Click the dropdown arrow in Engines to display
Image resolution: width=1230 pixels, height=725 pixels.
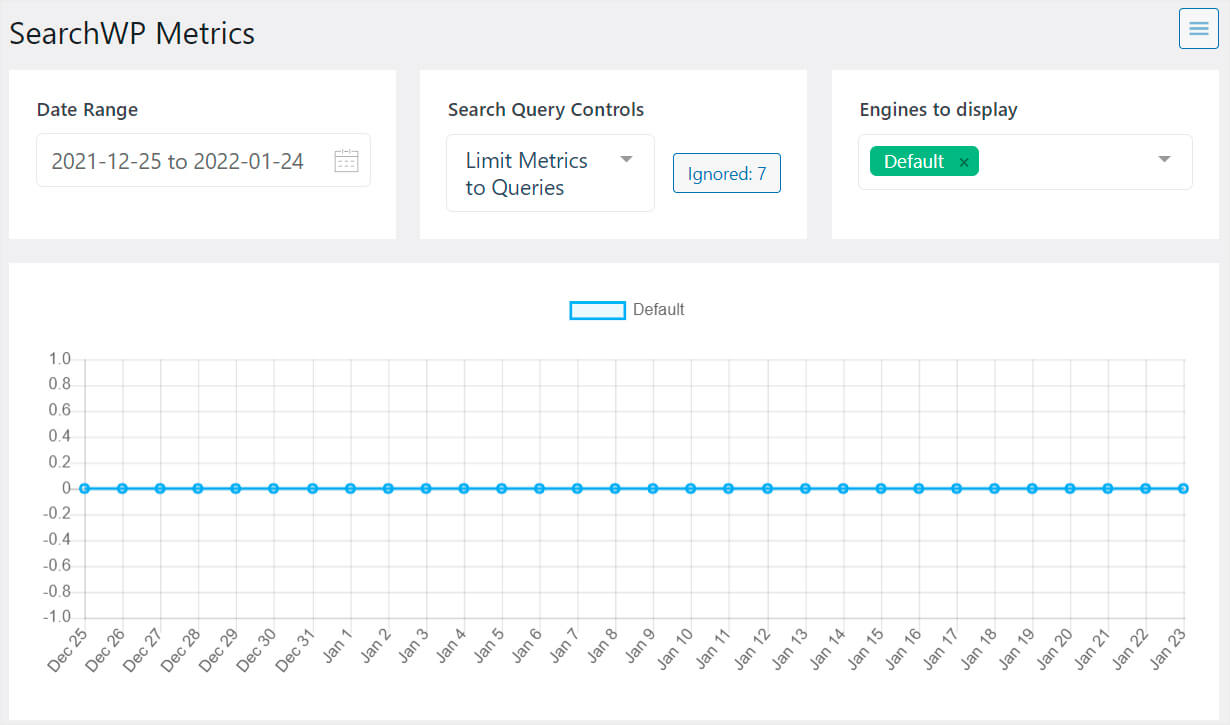[x=1163, y=160]
